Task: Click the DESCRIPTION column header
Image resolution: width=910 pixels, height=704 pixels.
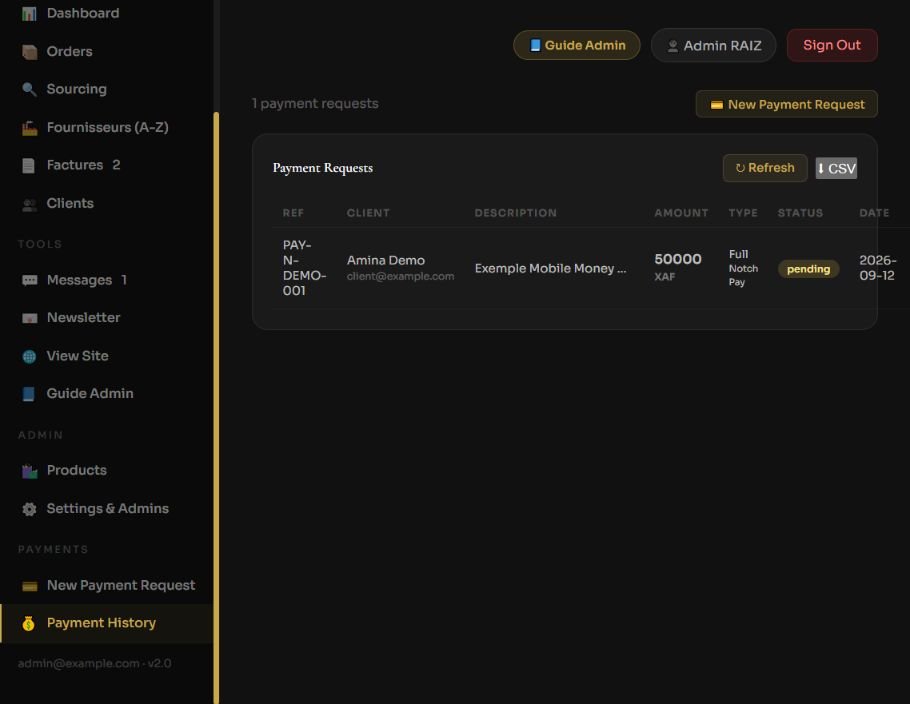Action: pos(515,213)
